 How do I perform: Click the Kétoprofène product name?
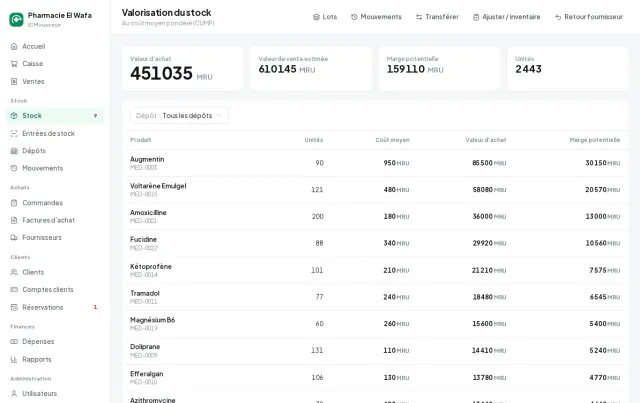click(151, 266)
